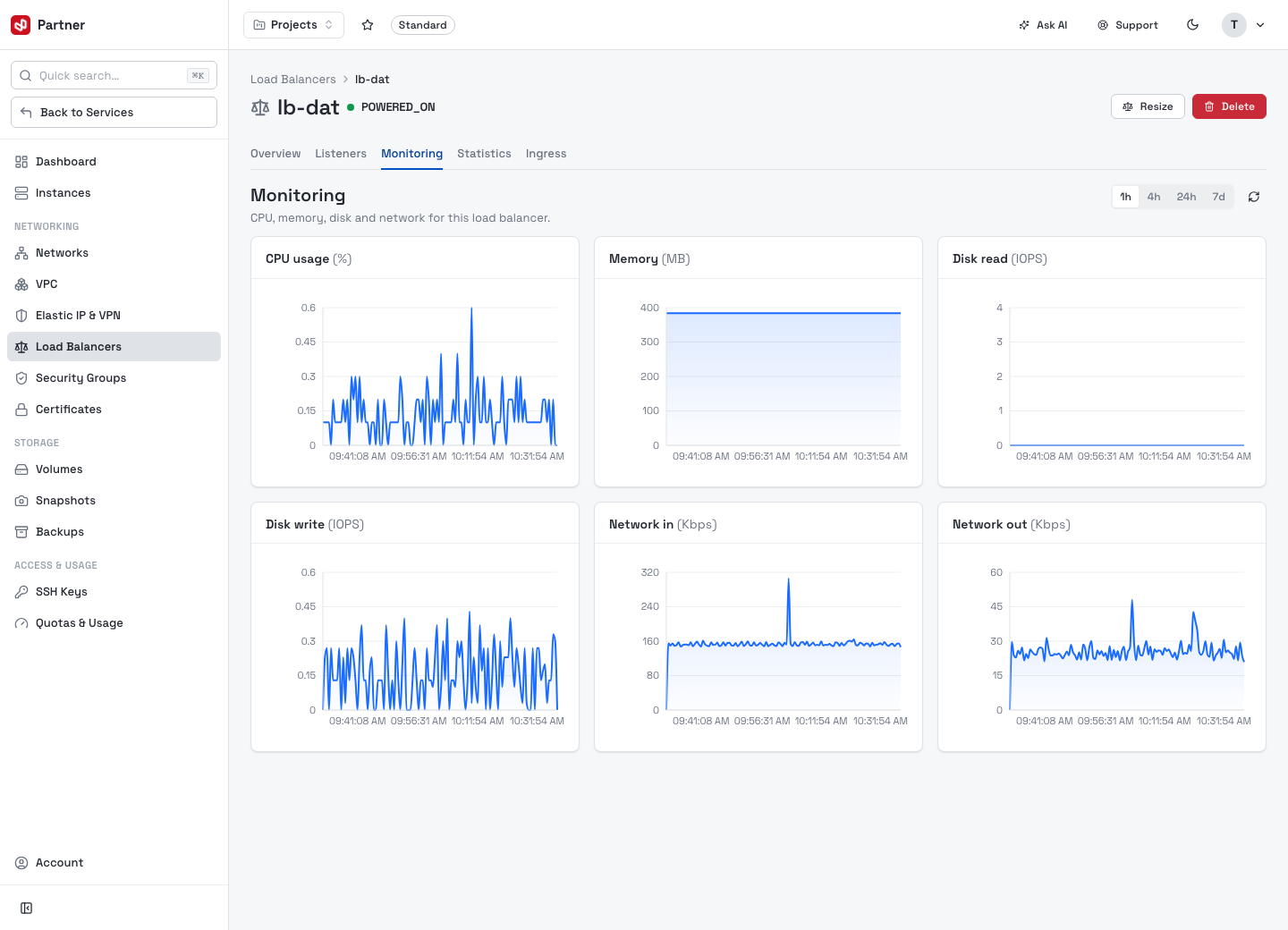Go to Security Groups section

coord(114,378)
